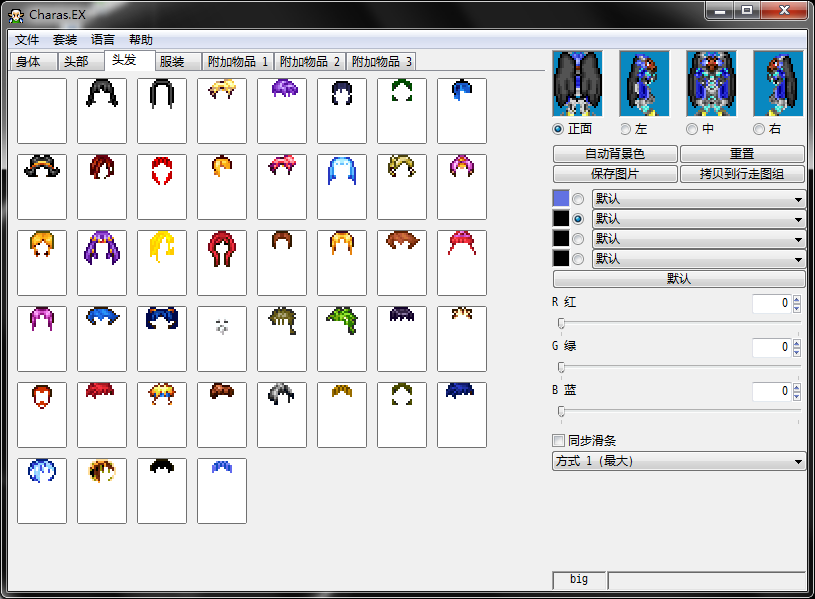The image size is (815, 599).
Task: Choose the dark red long curly hair
Action: (222, 263)
